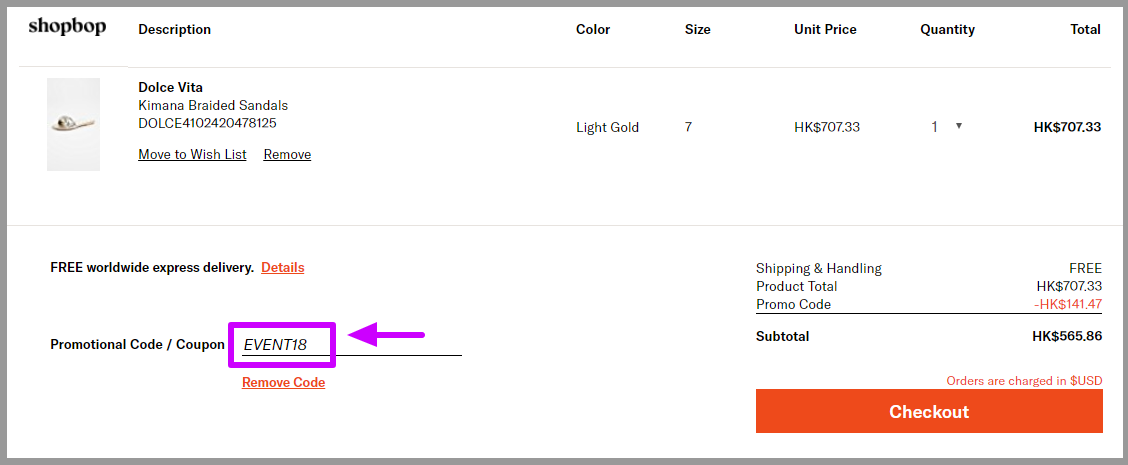Click the quantity value 1

pyautogui.click(x=934, y=127)
